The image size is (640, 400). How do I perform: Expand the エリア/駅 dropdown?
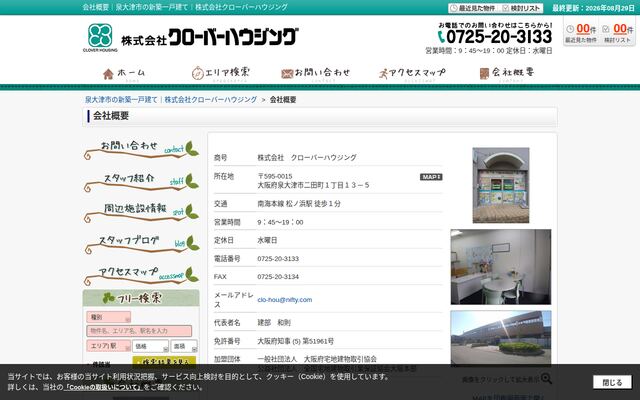click(109, 346)
